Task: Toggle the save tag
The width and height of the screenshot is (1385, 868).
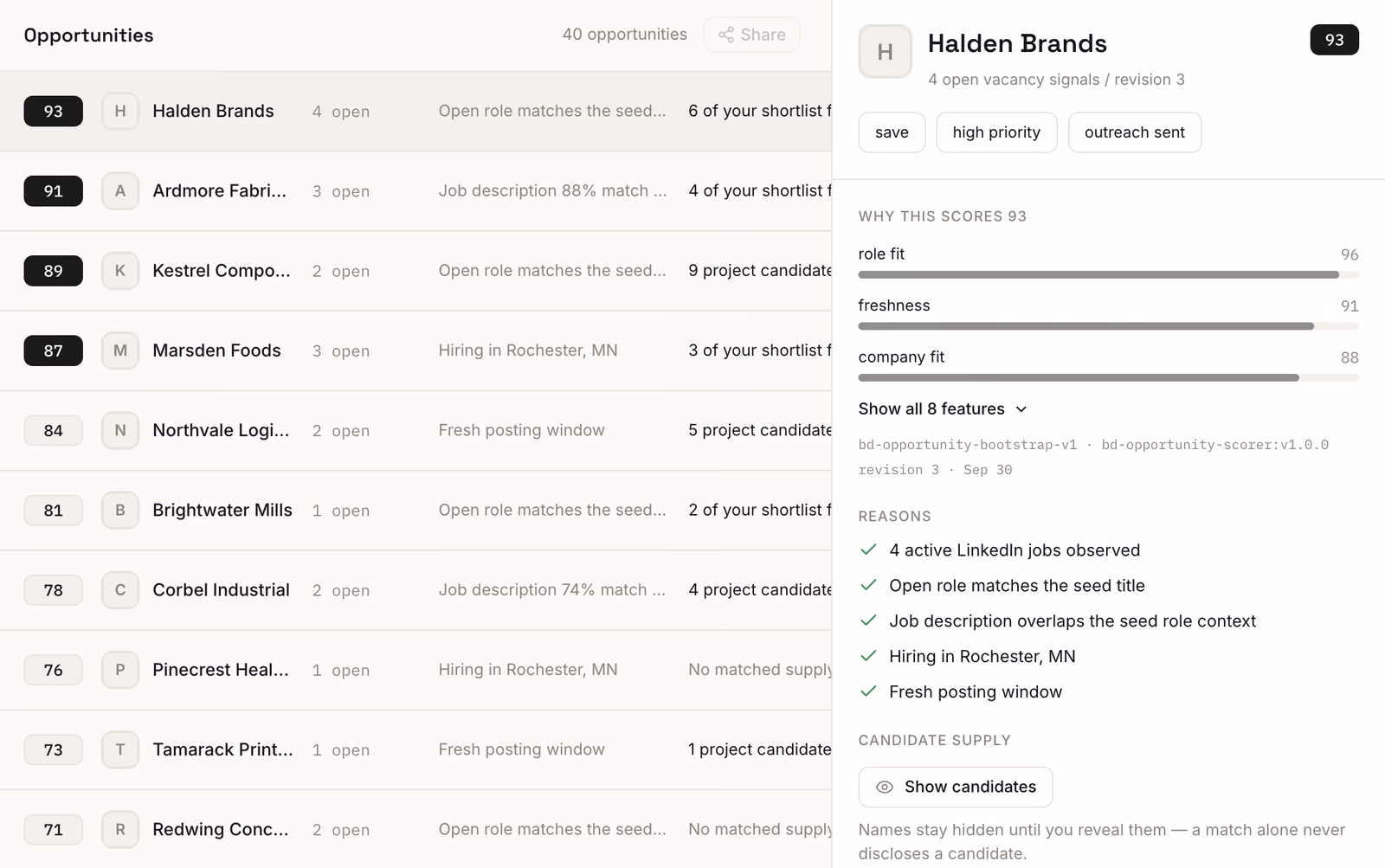Action: (892, 132)
